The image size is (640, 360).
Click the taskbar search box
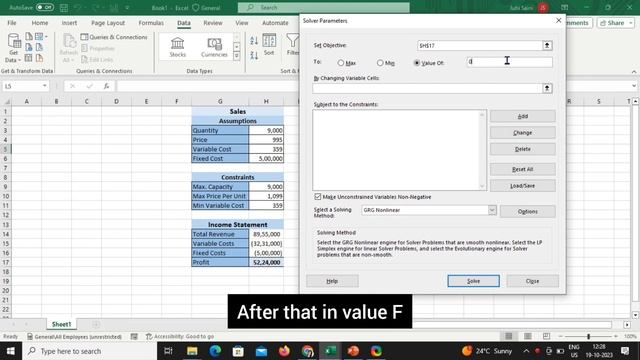pos(90,351)
